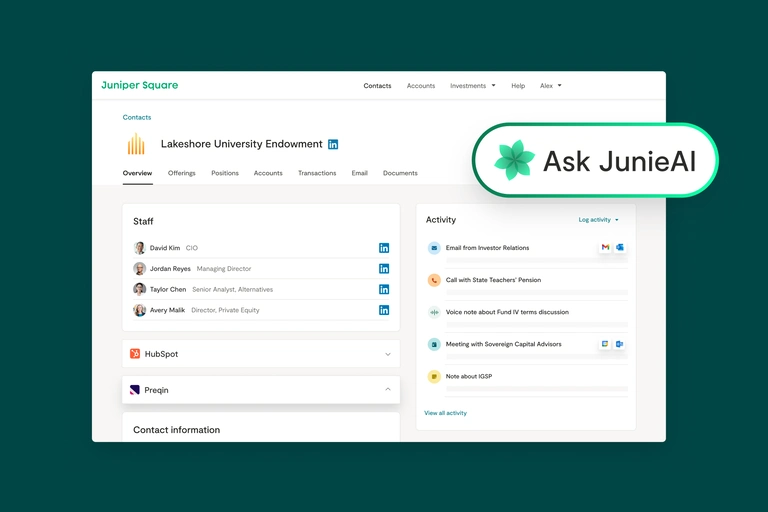Collapse the Preqin section chevron
Image resolution: width=768 pixels, height=512 pixels.
point(388,390)
